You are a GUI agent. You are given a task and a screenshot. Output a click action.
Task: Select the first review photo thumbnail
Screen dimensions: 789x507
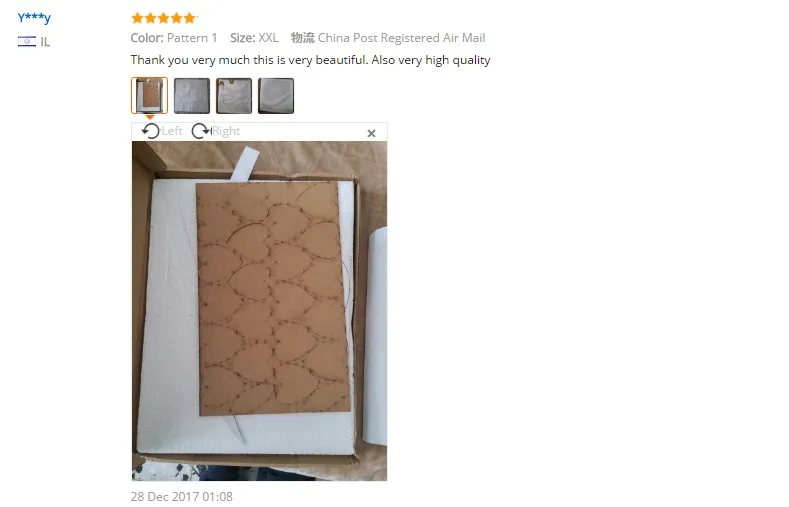tap(149, 96)
